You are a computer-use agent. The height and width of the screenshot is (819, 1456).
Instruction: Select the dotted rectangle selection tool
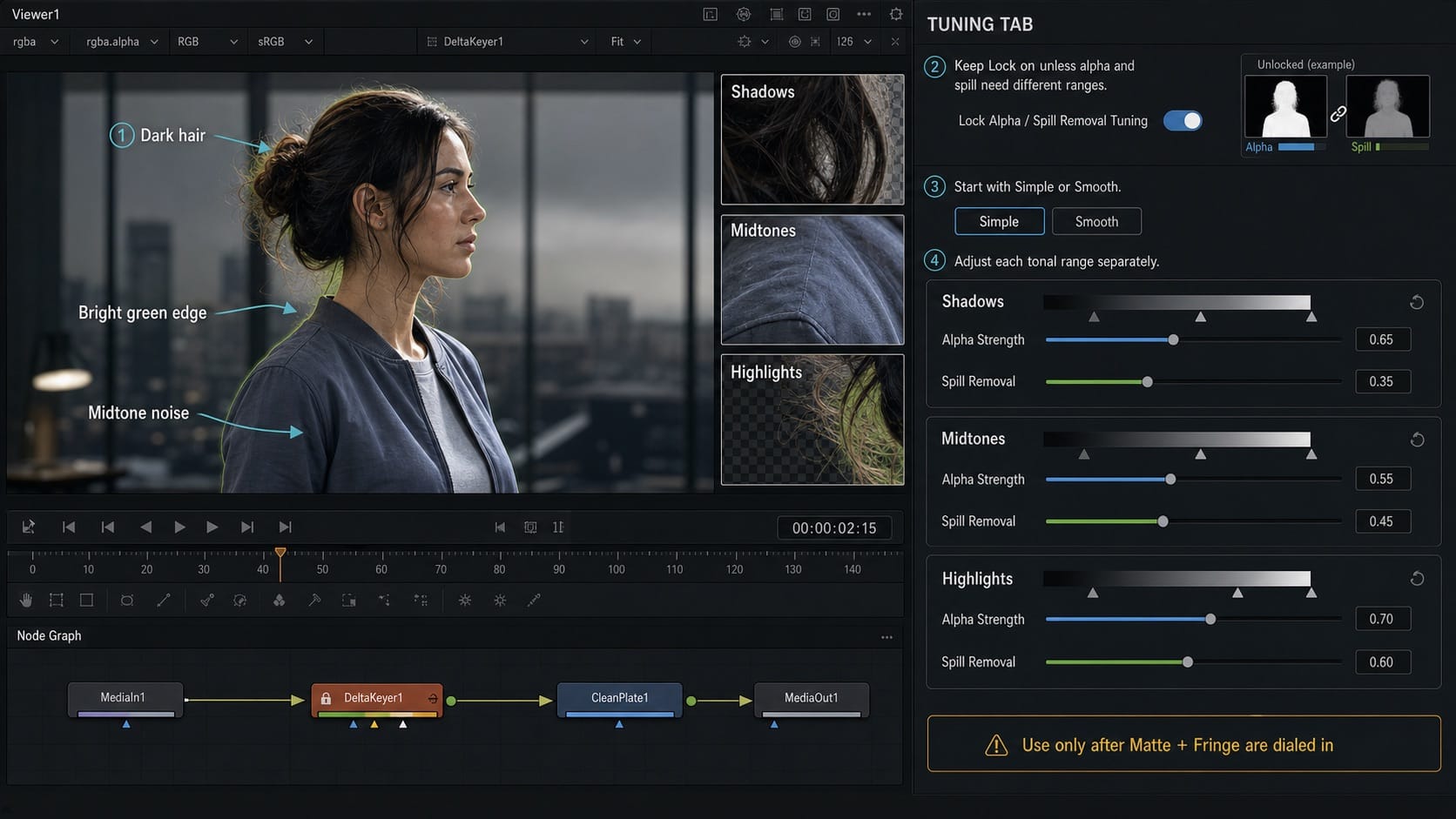57,601
